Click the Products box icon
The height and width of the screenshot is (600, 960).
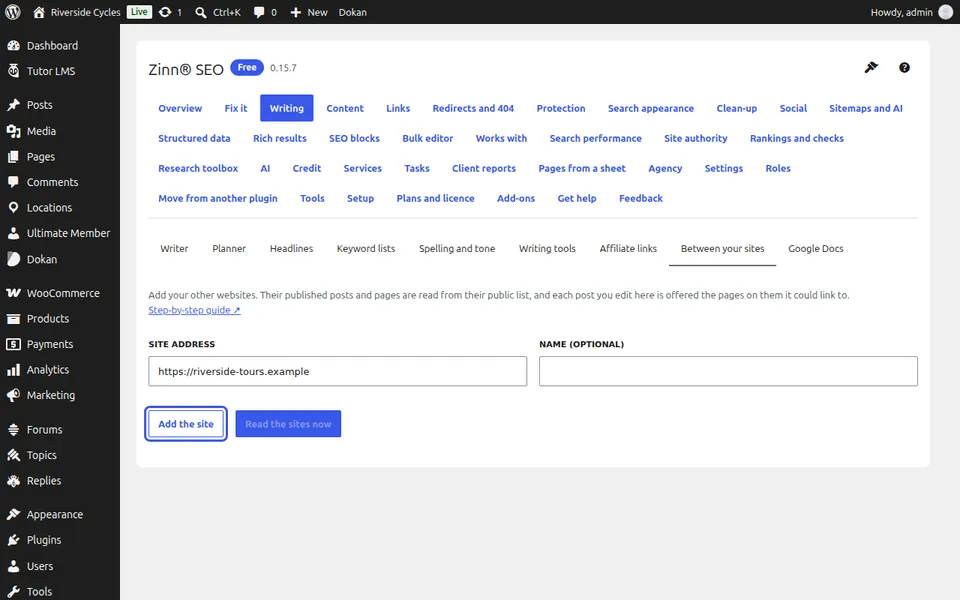coord(13,318)
